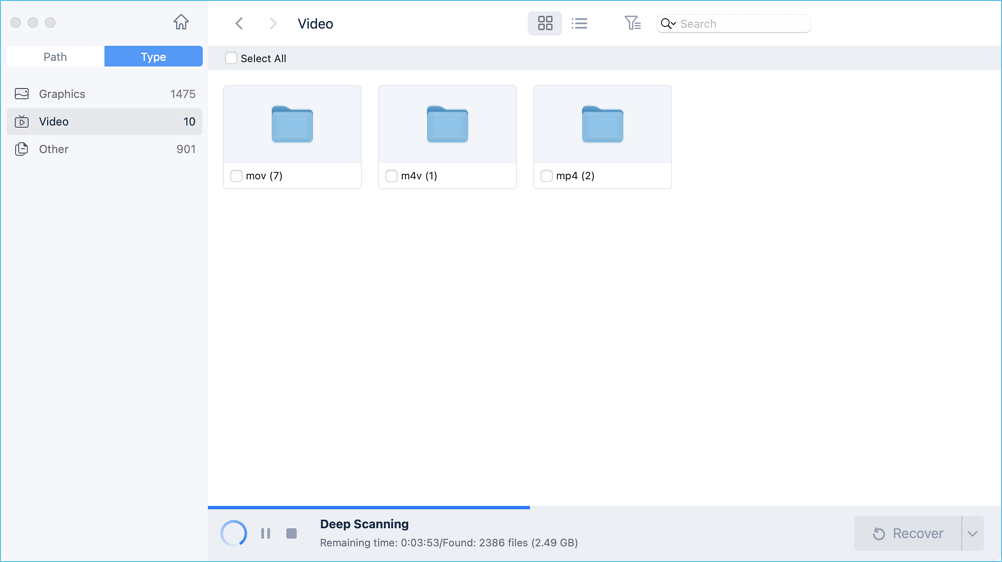1002x562 pixels.
Task: Open the m4v folder thumbnail
Action: click(447, 124)
